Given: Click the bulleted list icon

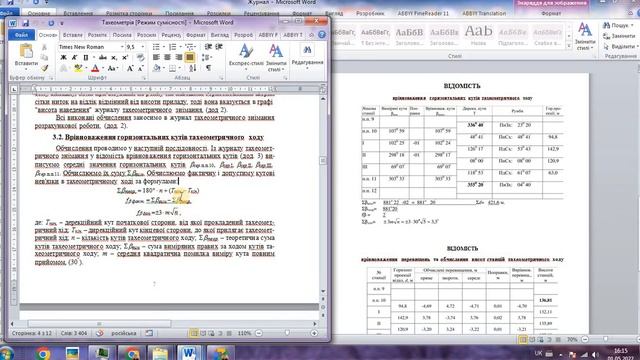Looking at the screenshot, I should (x=156, y=47).
